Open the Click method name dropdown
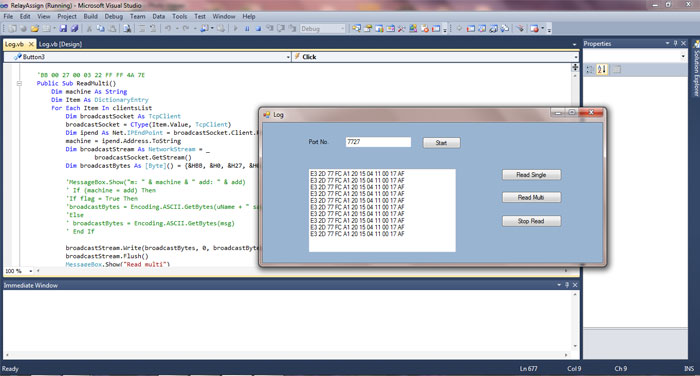 click(576, 57)
